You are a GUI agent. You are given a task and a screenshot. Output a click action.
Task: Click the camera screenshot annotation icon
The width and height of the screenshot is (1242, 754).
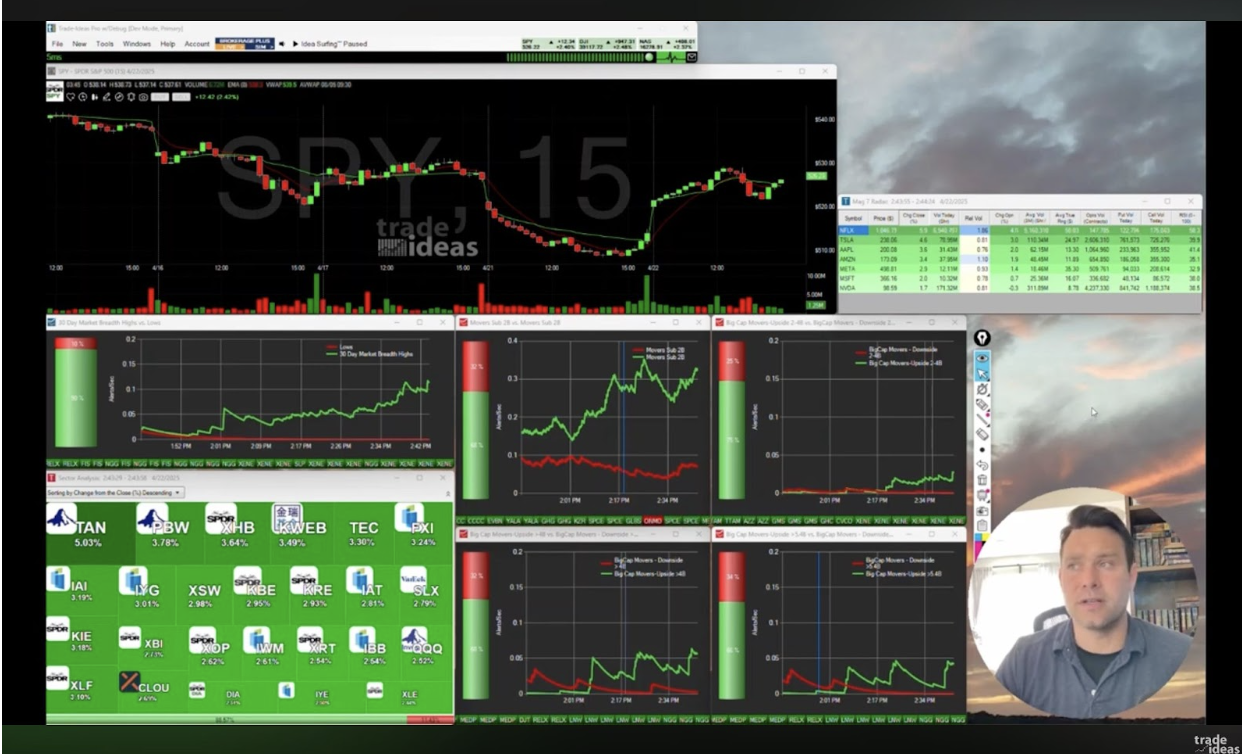click(x=982, y=510)
